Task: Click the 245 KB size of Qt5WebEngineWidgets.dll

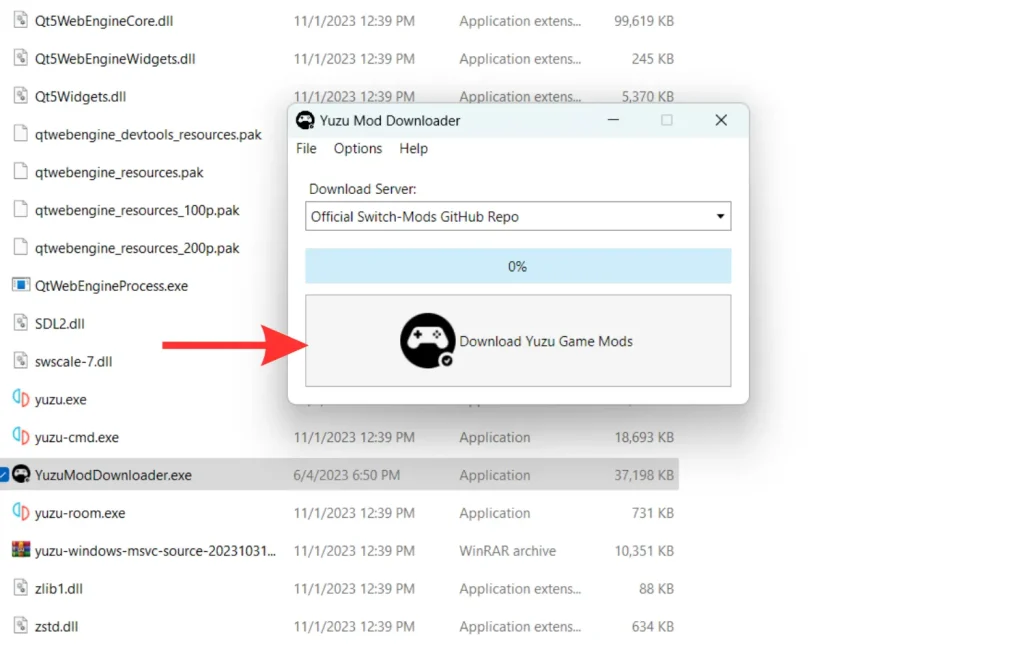Action: (x=652, y=59)
